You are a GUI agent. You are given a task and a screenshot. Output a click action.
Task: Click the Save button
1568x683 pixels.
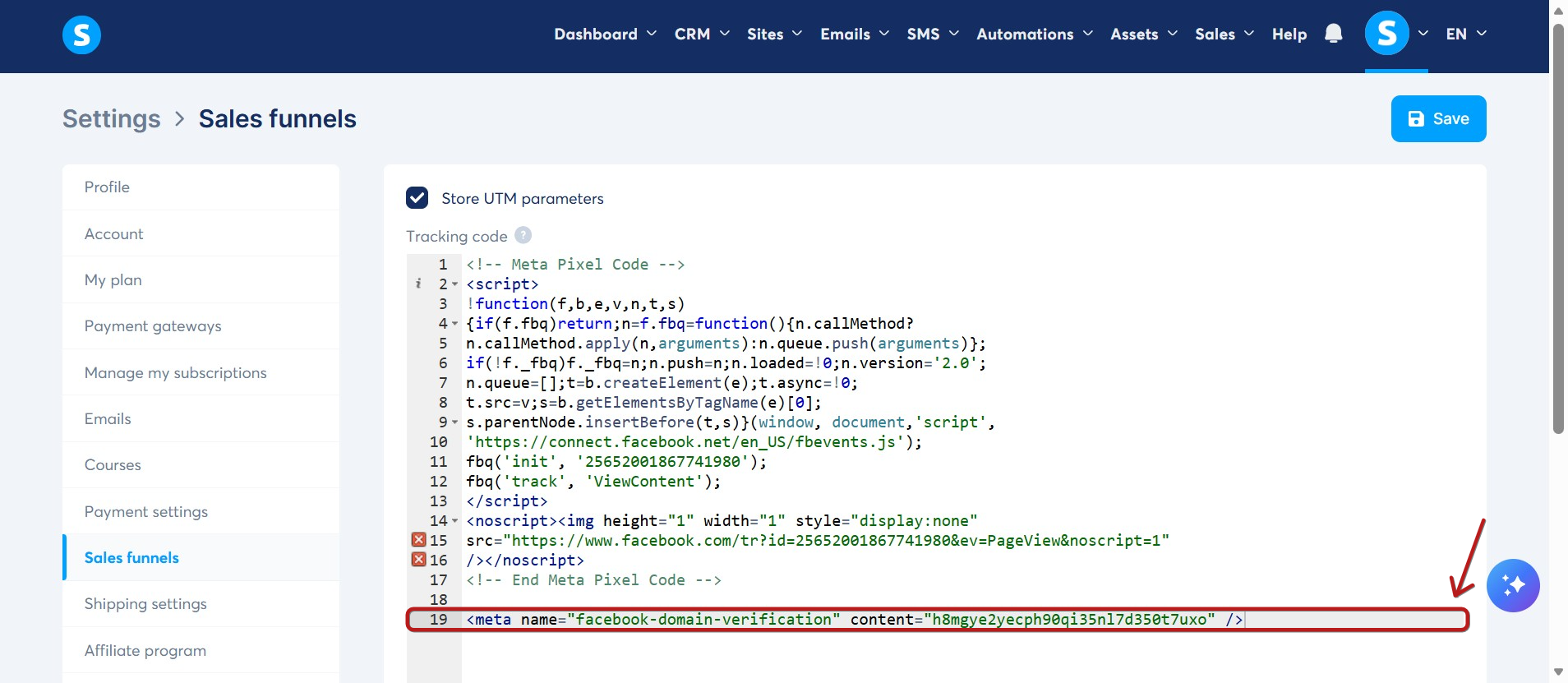[1438, 118]
